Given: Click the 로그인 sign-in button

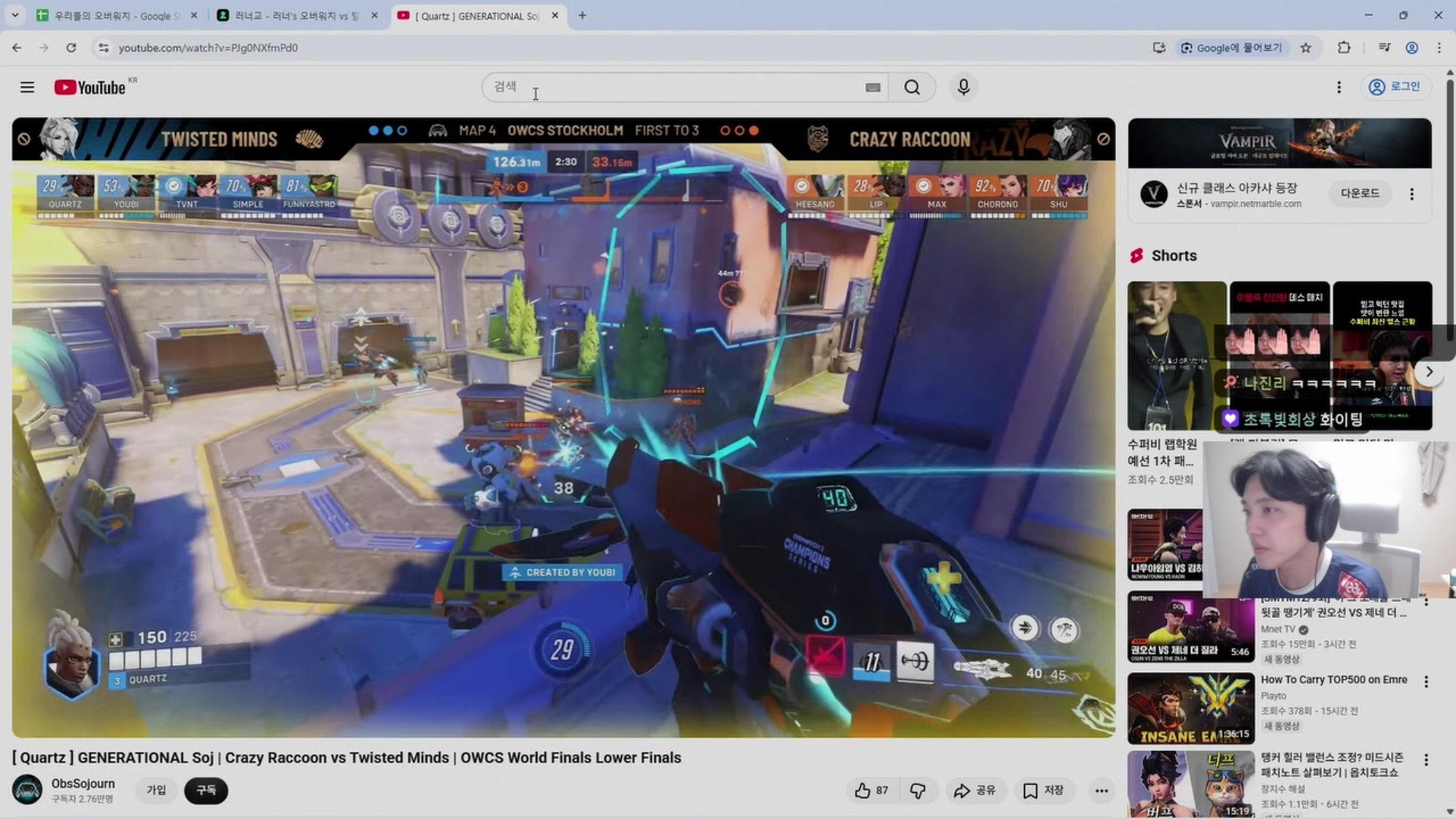Looking at the screenshot, I should (x=1395, y=87).
